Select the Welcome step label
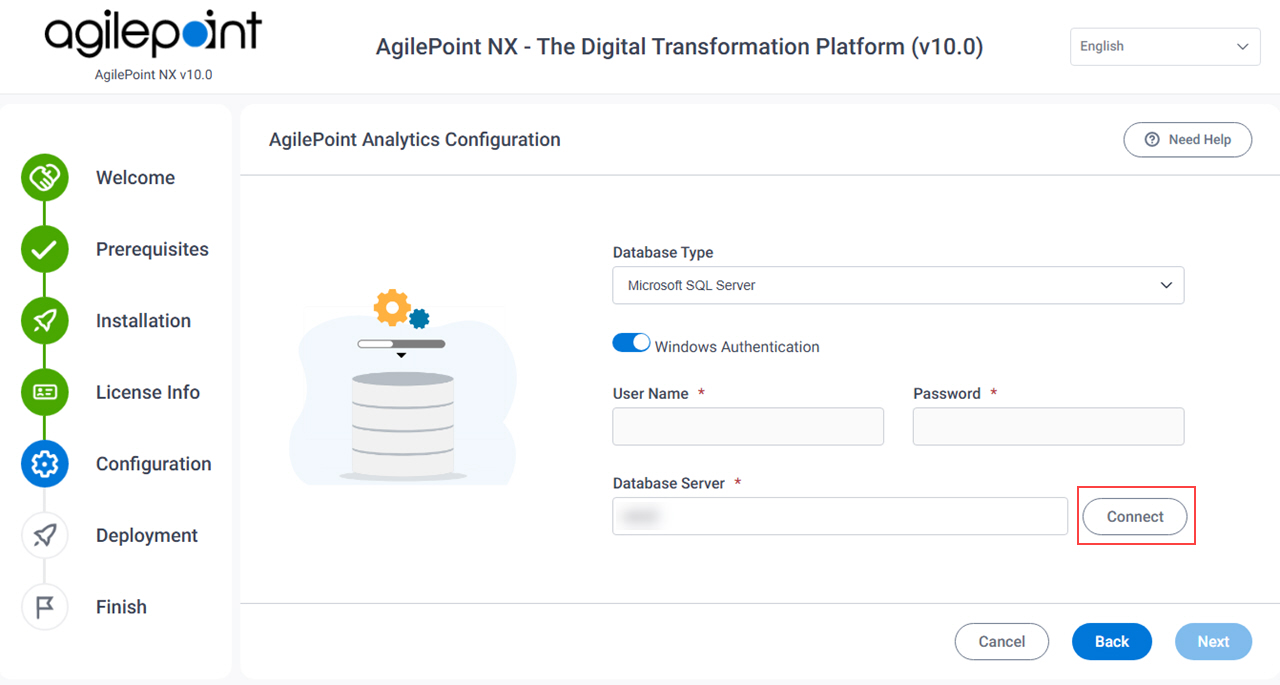1280x685 pixels. tap(135, 178)
